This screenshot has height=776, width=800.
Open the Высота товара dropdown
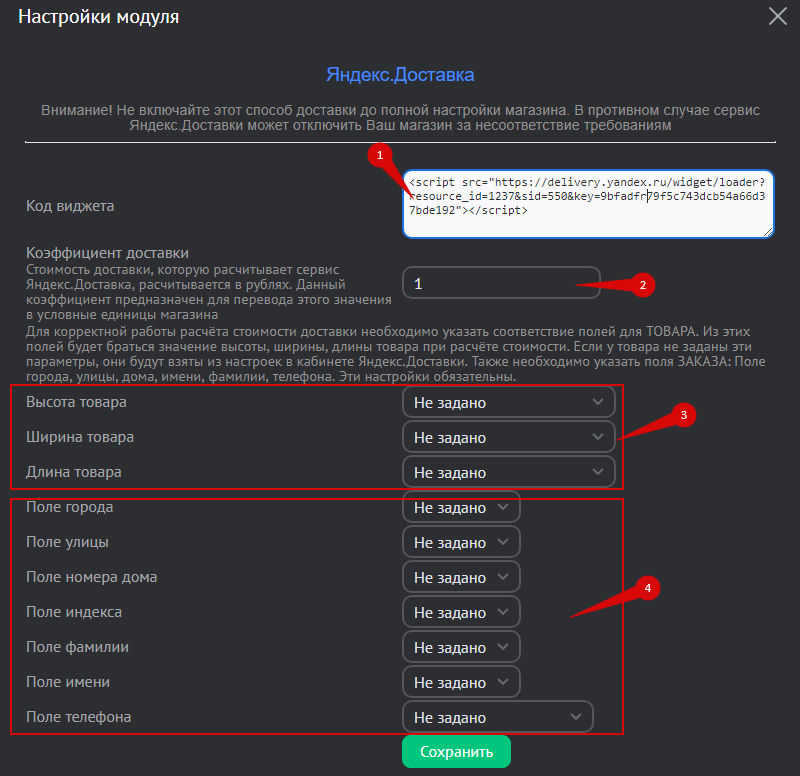click(508, 402)
